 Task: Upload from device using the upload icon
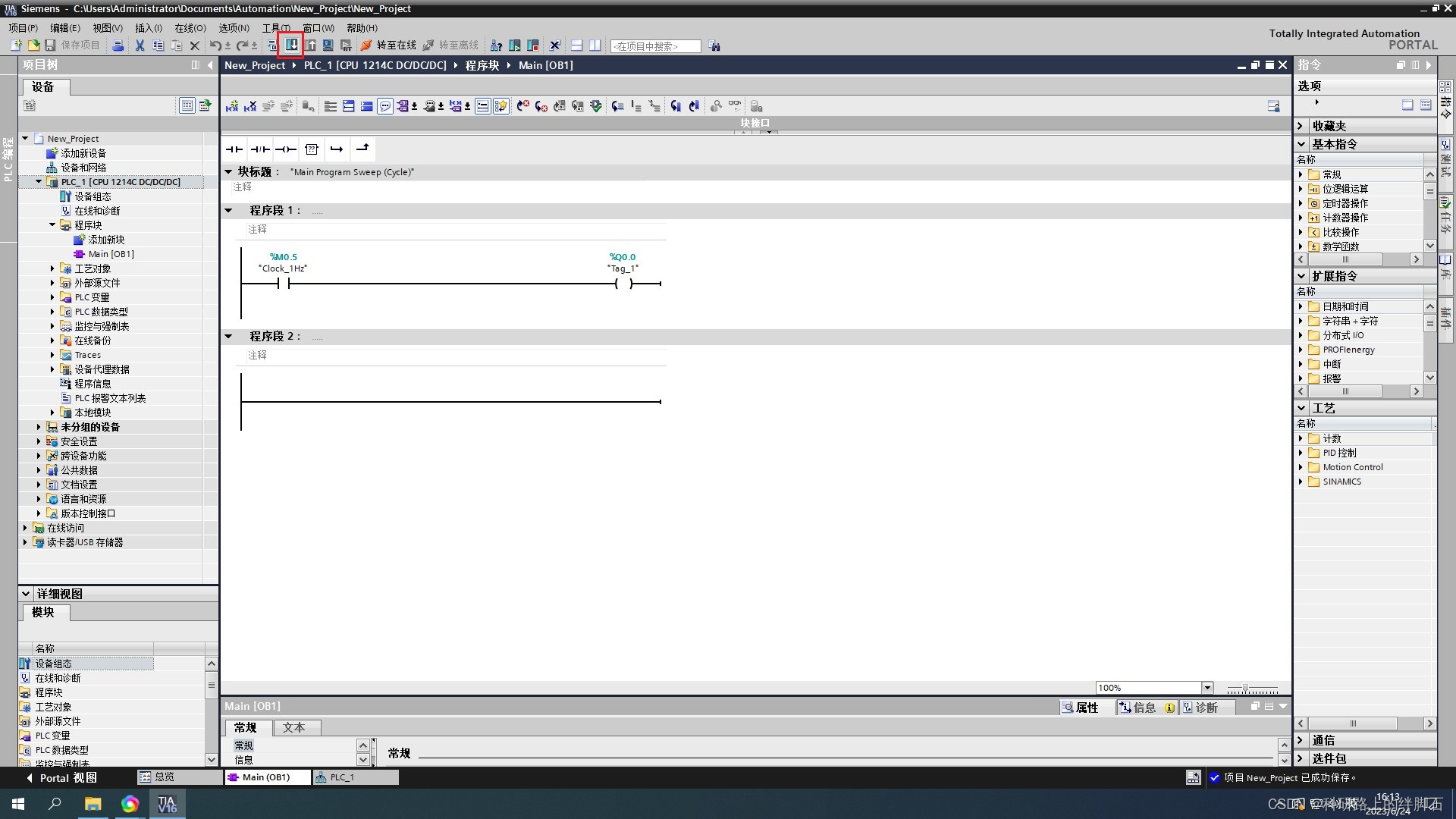pyautogui.click(x=311, y=45)
